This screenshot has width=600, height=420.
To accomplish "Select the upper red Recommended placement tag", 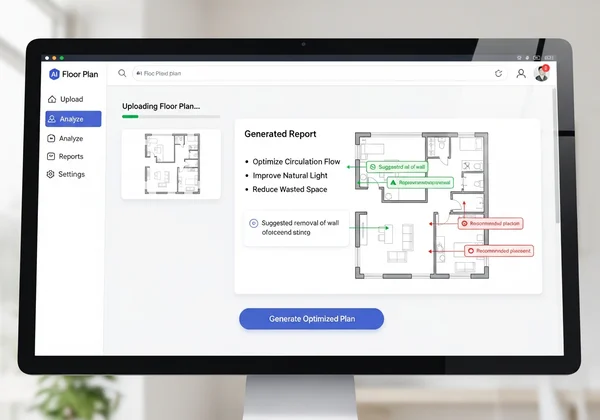I will tap(491, 223).
